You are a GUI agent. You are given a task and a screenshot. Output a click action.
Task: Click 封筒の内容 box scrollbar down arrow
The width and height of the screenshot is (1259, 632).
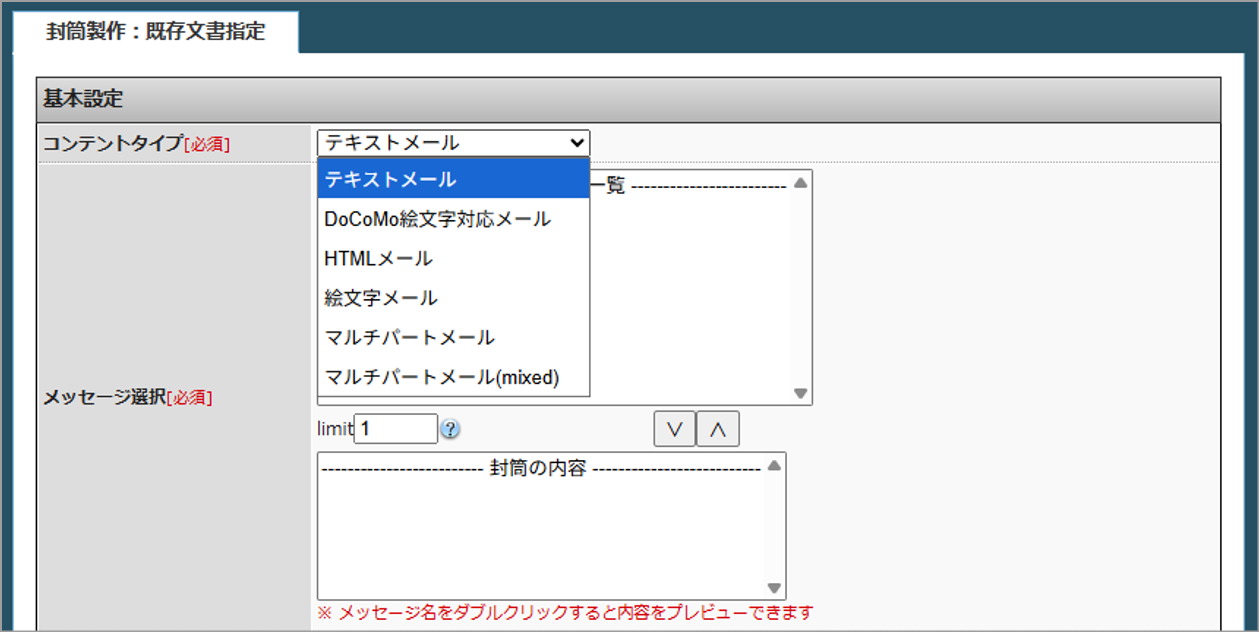tap(774, 588)
